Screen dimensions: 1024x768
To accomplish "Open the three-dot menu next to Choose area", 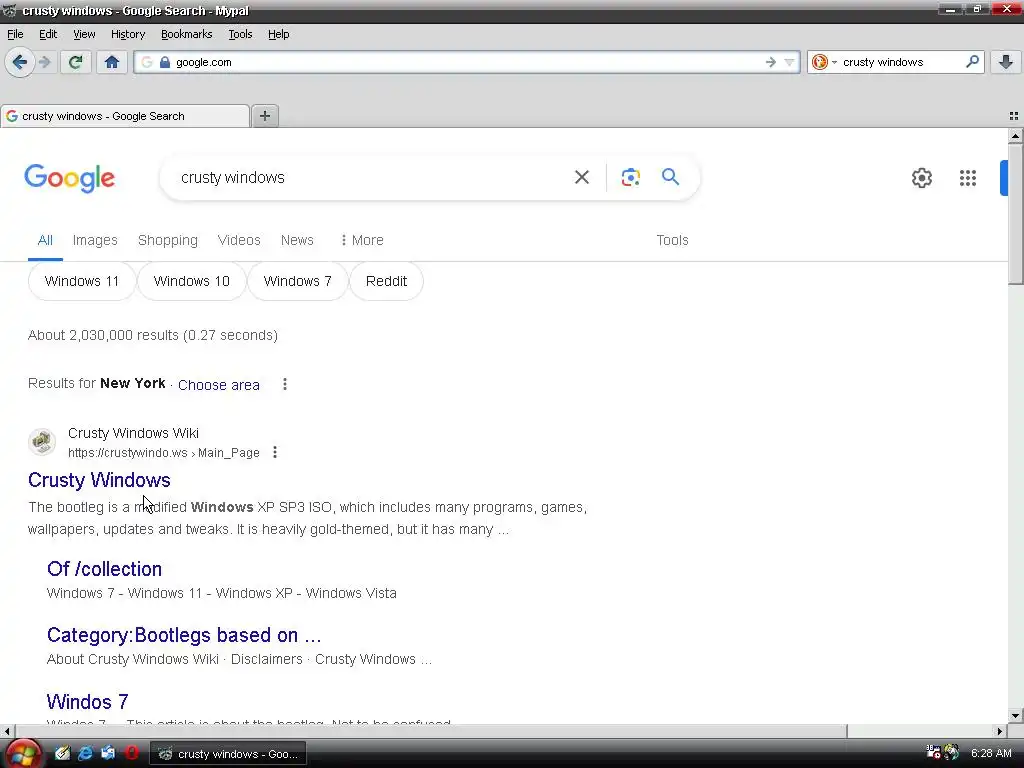I will tap(285, 384).
